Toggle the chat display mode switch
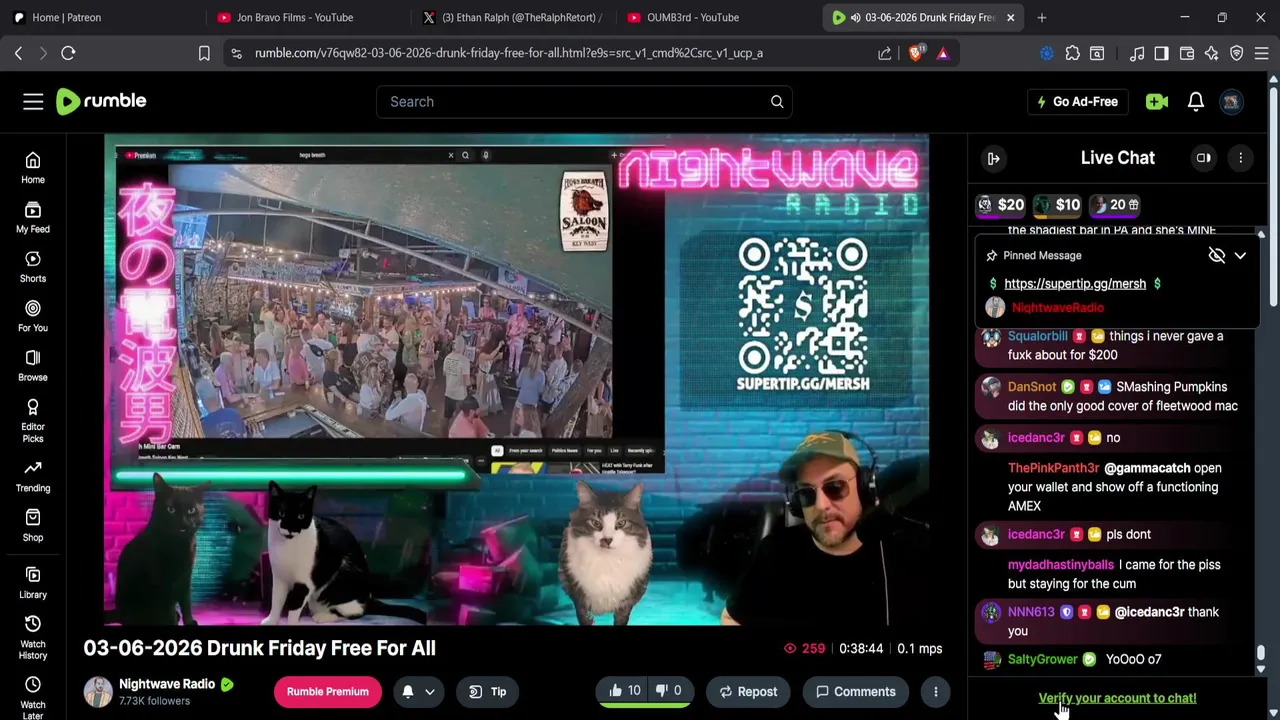The image size is (1280, 720). pyautogui.click(x=1204, y=158)
